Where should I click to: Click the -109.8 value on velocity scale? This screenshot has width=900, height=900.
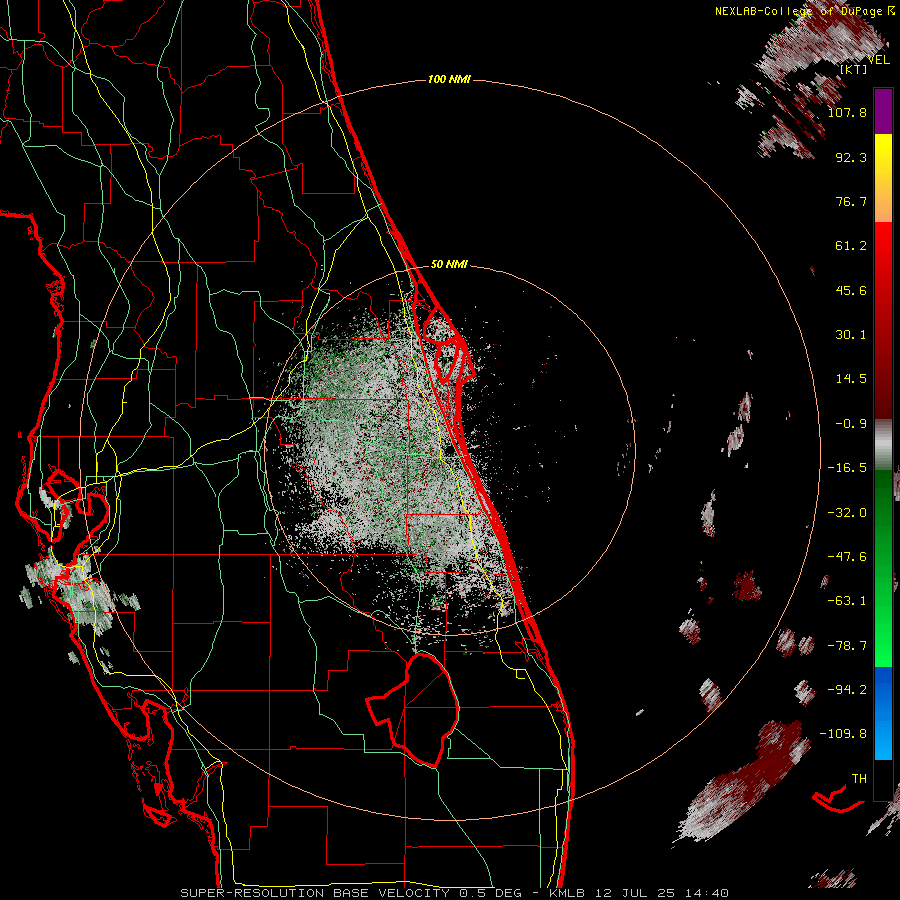pos(843,734)
